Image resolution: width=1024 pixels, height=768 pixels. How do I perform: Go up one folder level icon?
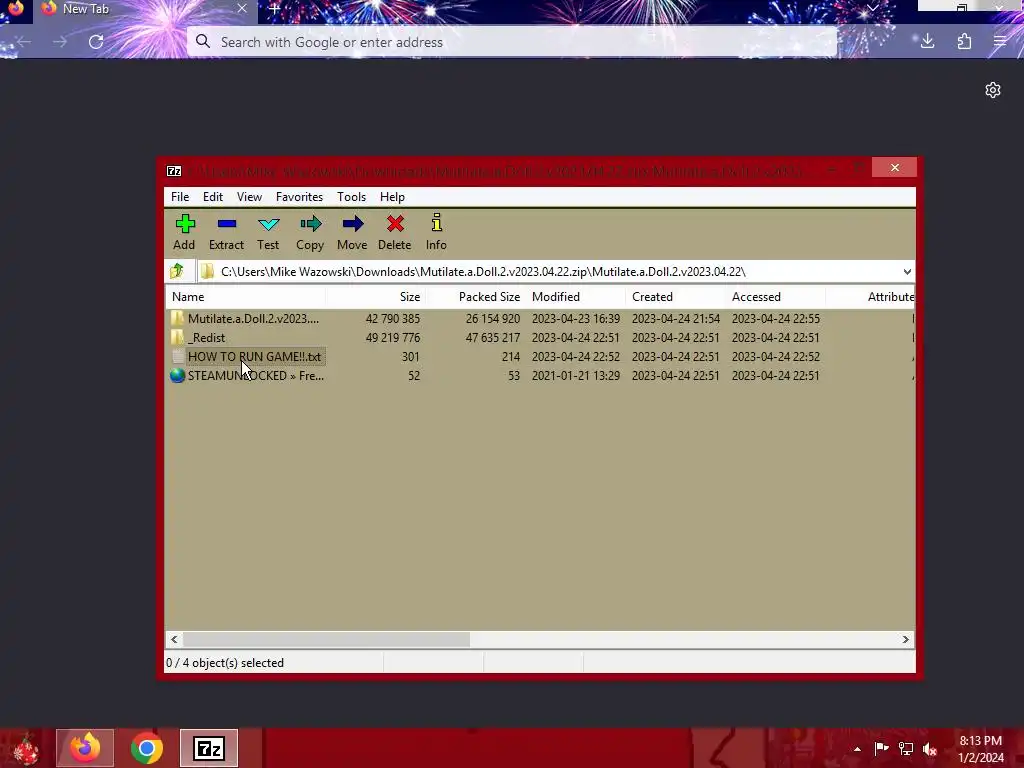(x=177, y=271)
